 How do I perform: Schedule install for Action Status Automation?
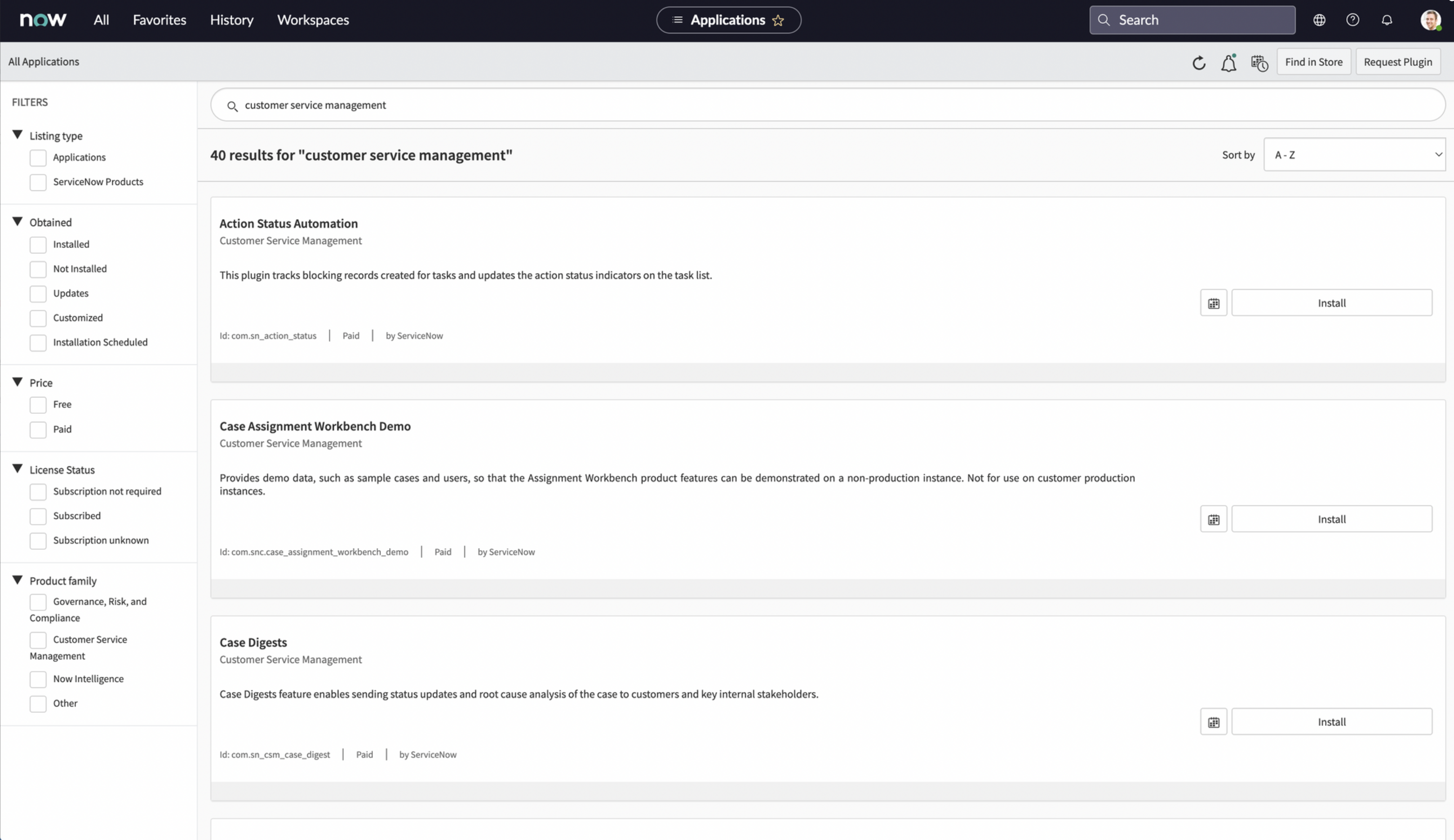1214,304
